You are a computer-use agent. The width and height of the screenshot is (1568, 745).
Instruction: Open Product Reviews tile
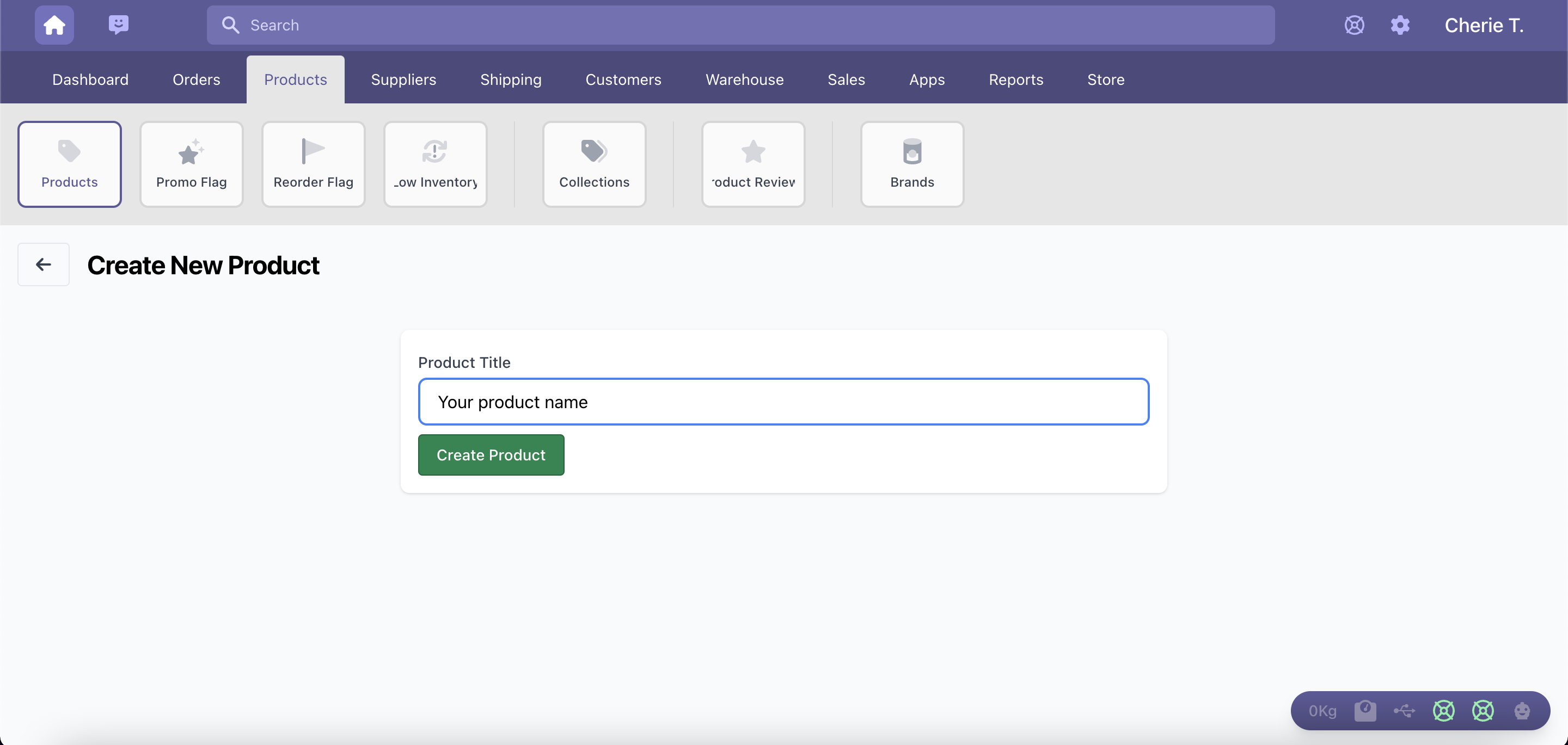[x=753, y=164]
